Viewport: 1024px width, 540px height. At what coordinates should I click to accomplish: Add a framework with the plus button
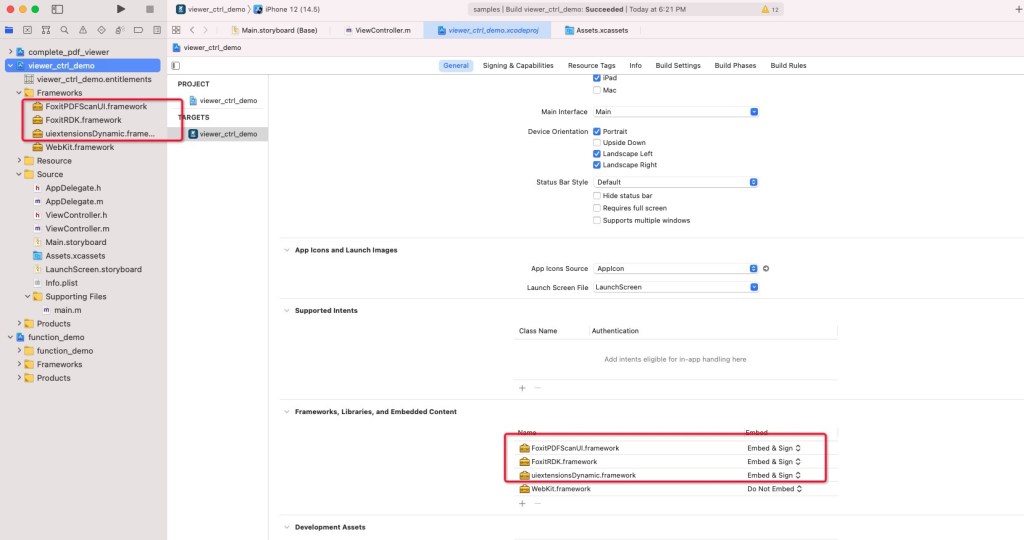(x=522, y=503)
